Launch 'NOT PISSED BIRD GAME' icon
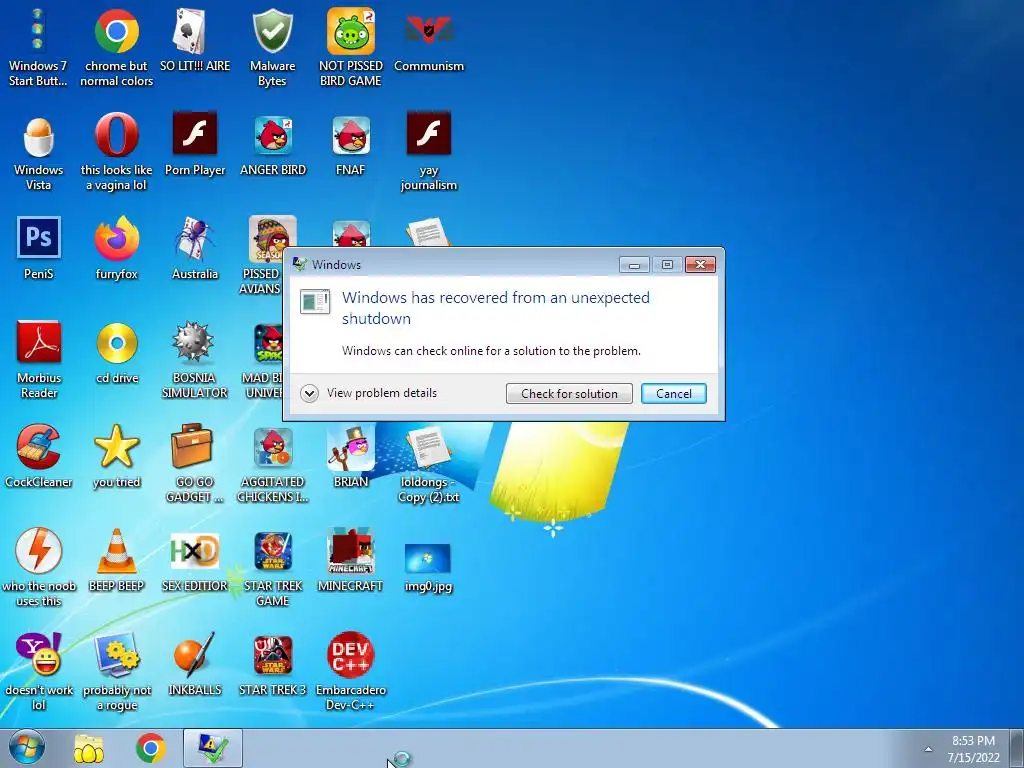1024x768 pixels. pyautogui.click(x=351, y=47)
